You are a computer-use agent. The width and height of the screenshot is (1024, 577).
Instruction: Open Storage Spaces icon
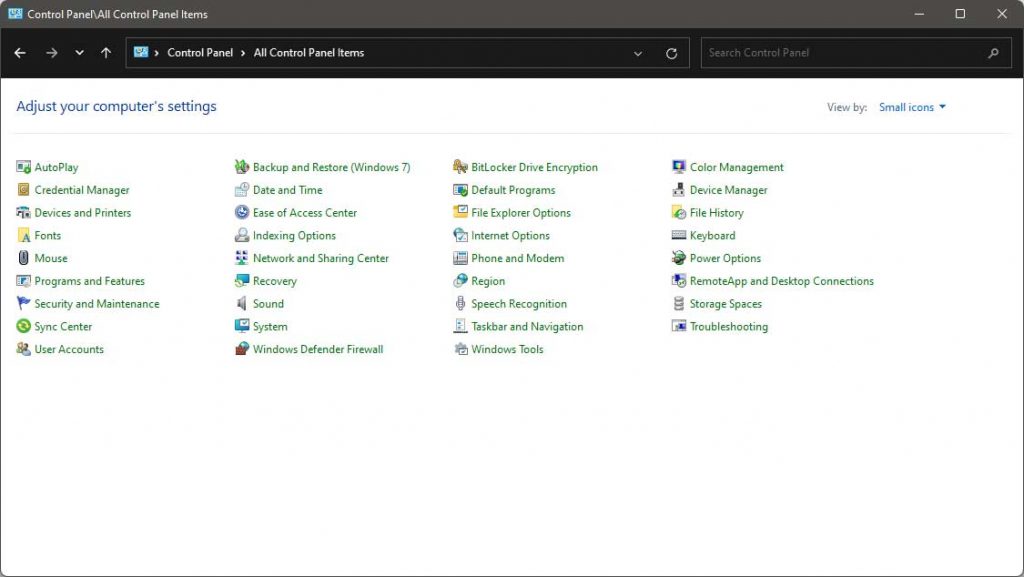click(x=679, y=304)
